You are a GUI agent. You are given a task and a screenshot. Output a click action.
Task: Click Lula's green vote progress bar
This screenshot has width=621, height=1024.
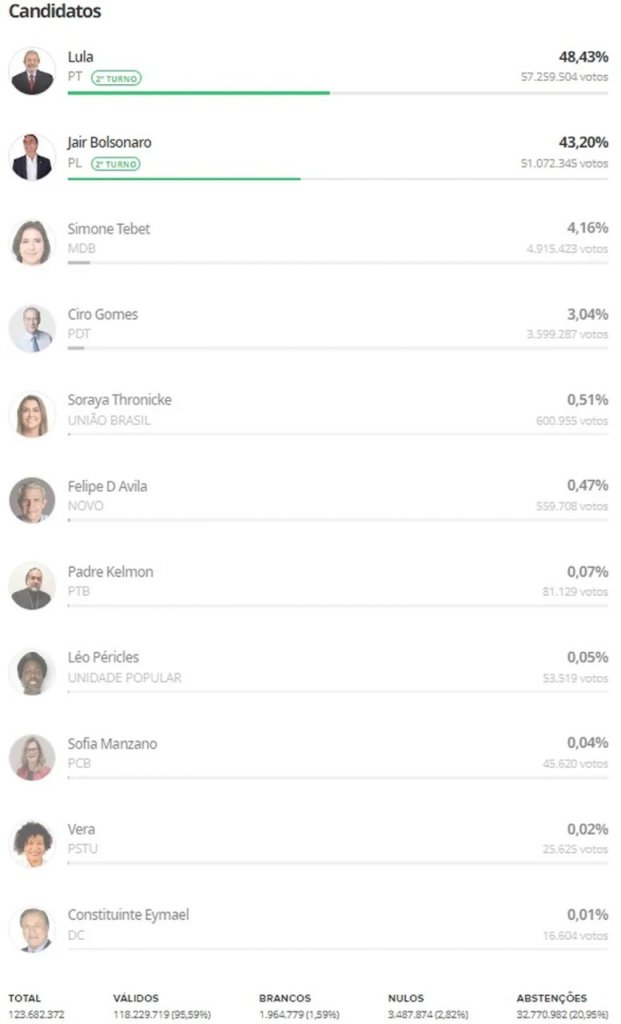coord(199,93)
